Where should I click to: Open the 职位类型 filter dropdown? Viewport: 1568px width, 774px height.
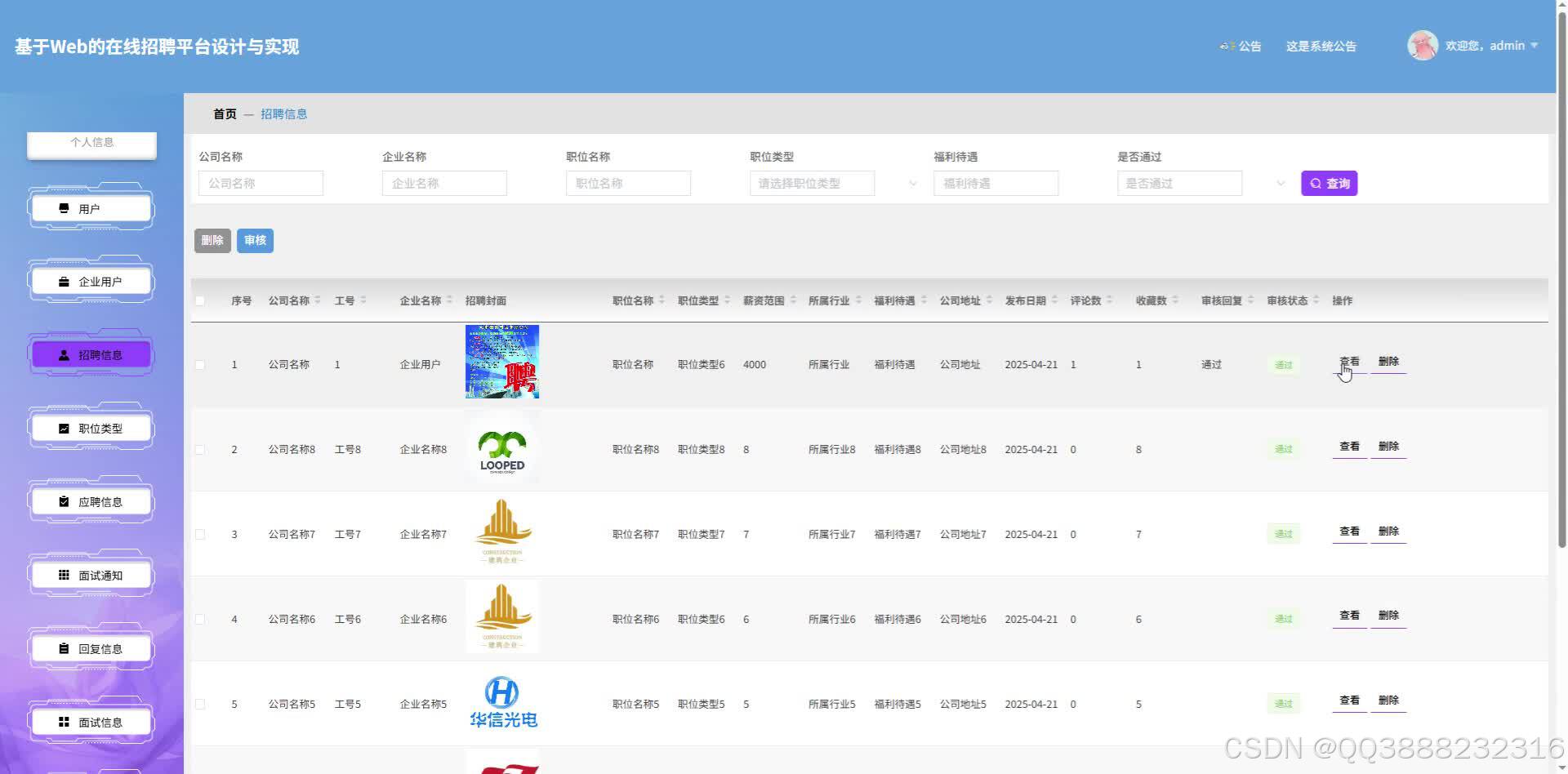click(x=812, y=184)
